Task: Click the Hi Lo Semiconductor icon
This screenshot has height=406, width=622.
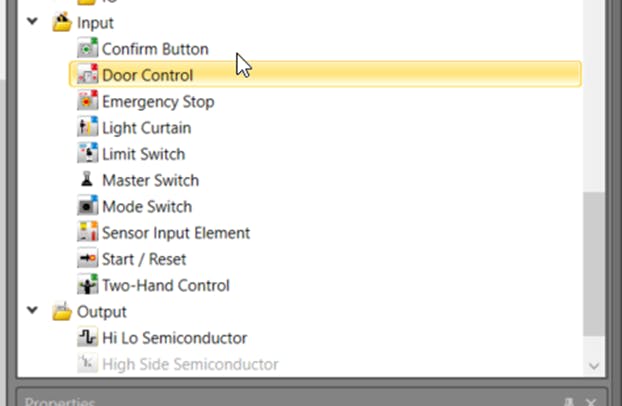Action: click(x=87, y=338)
